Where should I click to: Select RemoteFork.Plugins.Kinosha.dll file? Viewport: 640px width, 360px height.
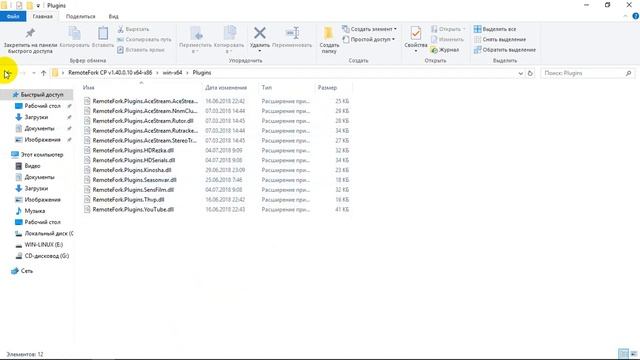132,170
